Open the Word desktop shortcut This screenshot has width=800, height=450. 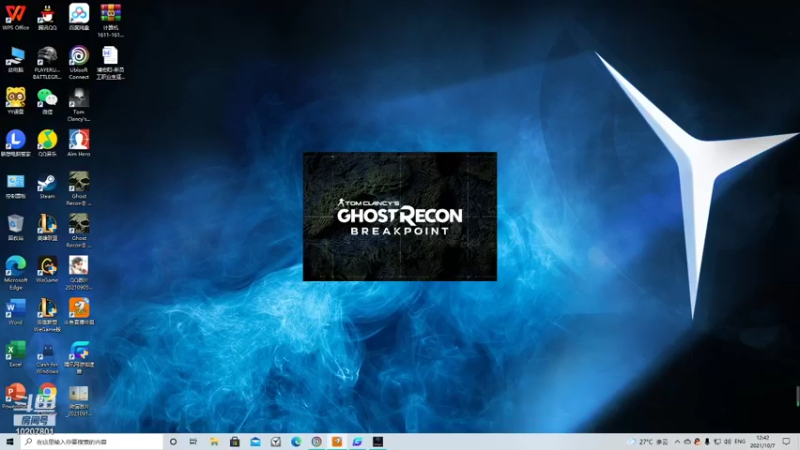[x=15, y=312]
